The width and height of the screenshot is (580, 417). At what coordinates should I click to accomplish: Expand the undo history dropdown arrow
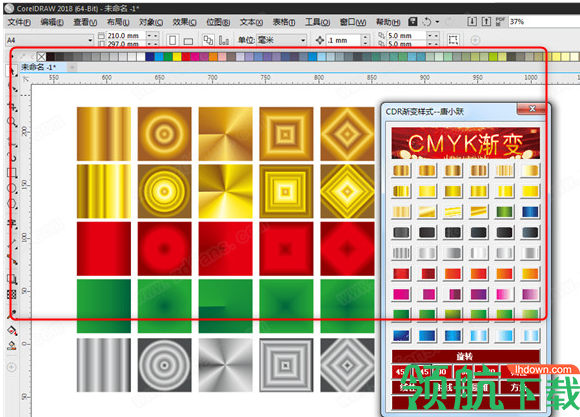coord(437,22)
